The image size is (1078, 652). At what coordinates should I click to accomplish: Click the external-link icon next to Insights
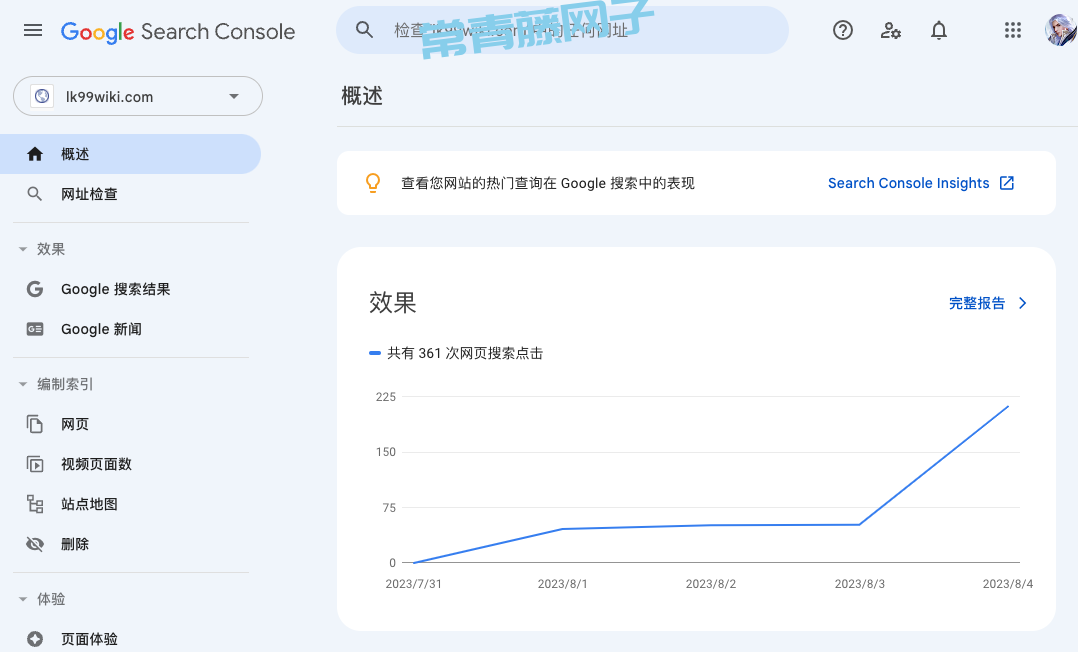[1006, 183]
